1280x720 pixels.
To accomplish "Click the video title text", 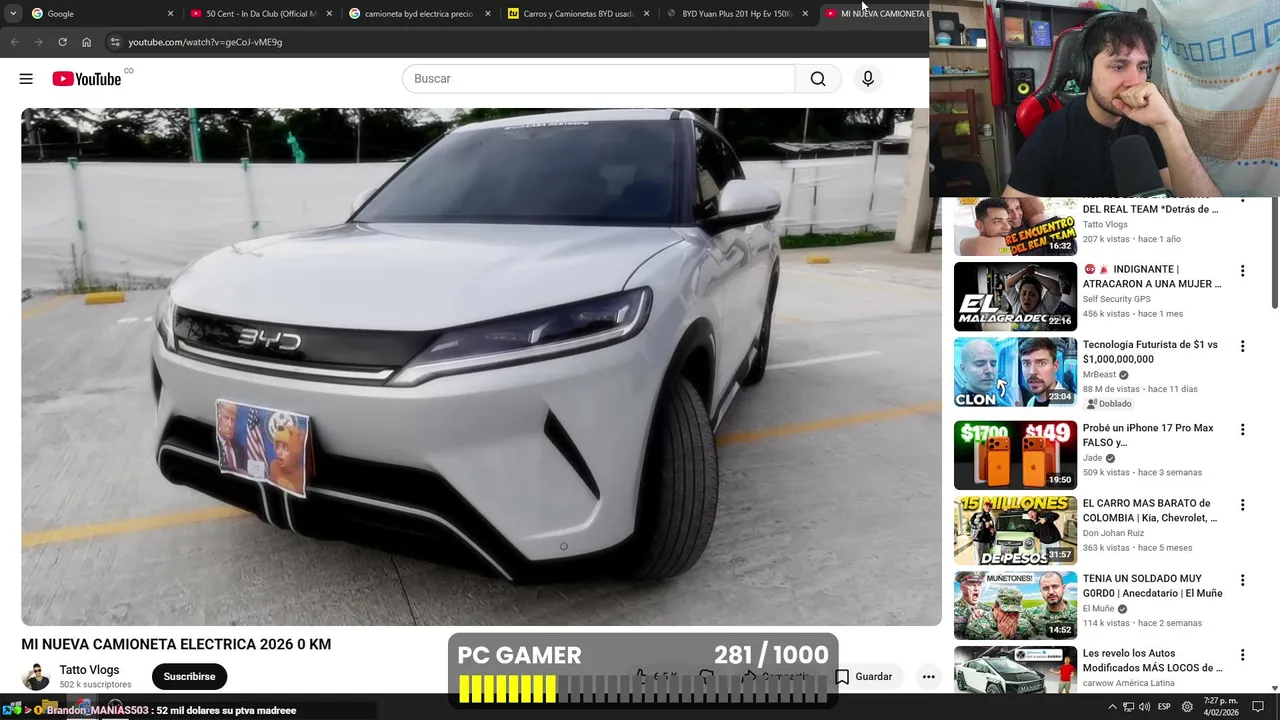I will point(176,645).
